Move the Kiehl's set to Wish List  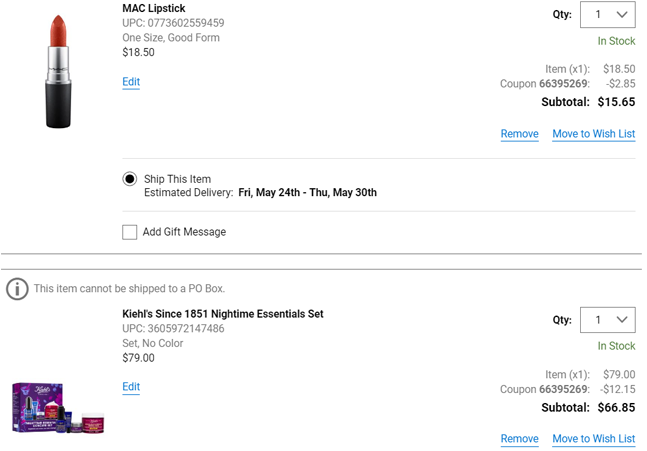(593, 439)
